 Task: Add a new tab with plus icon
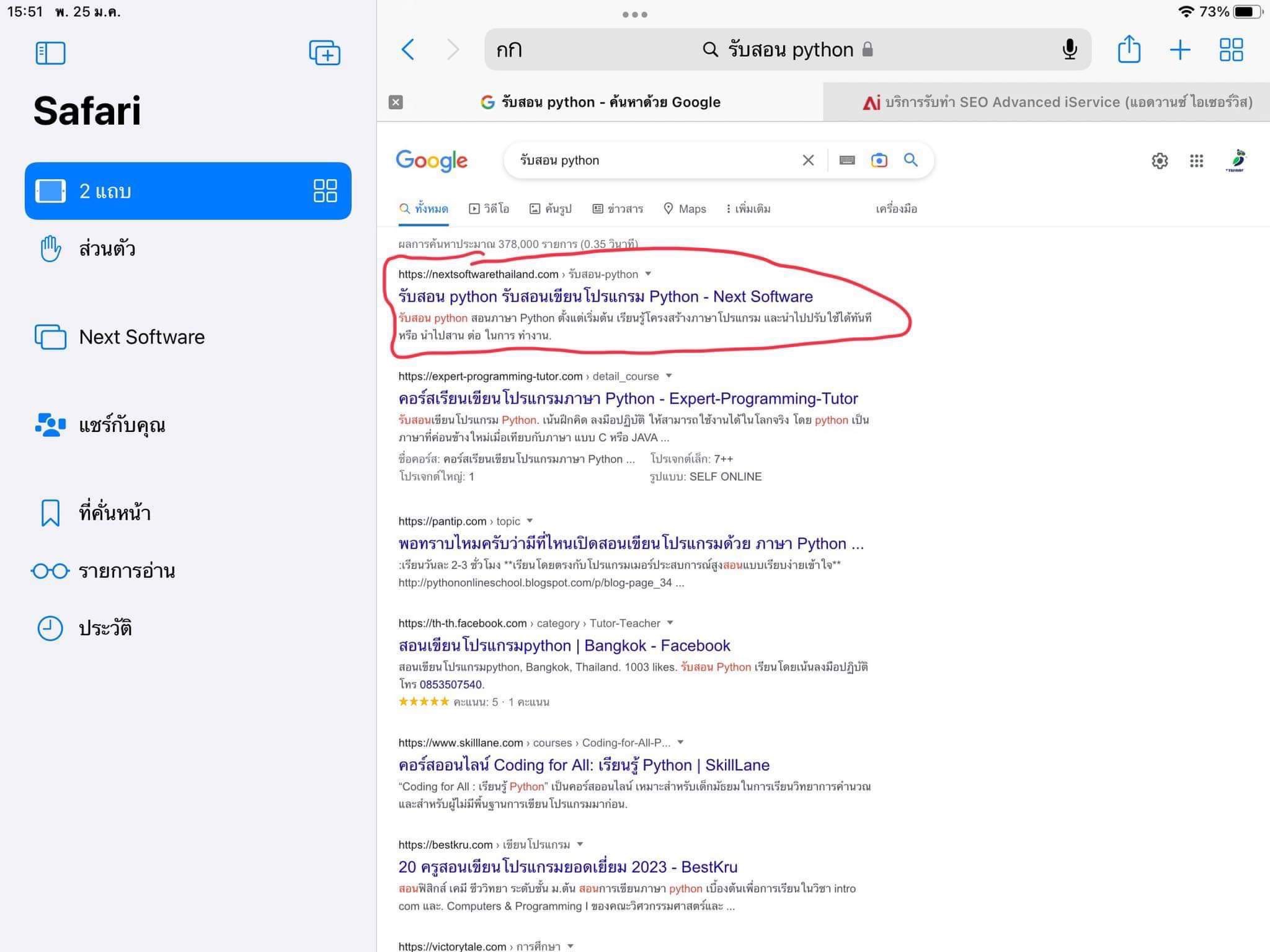[x=1179, y=50]
